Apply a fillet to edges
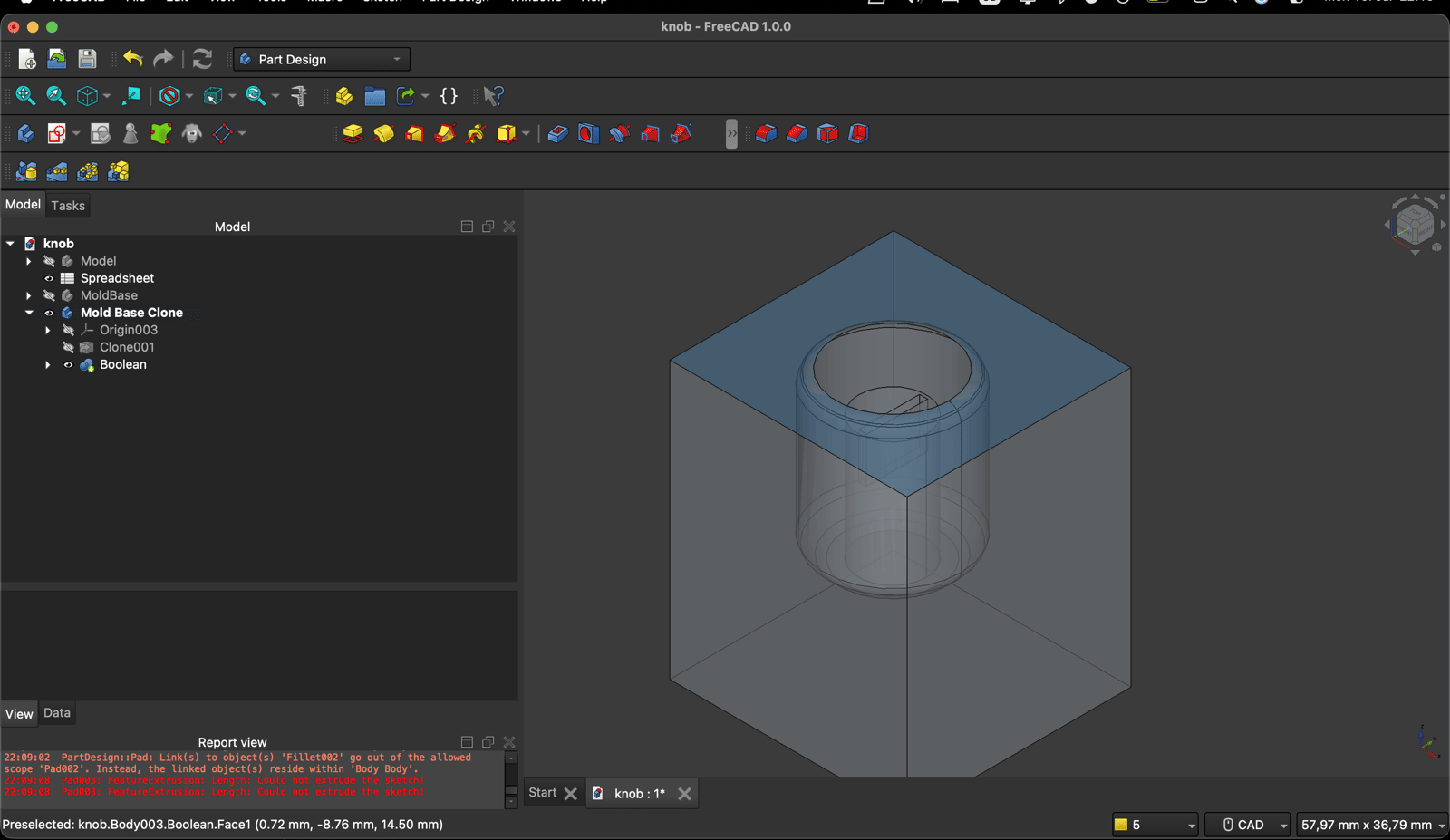The height and width of the screenshot is (840, 1450). pos(766,134)
